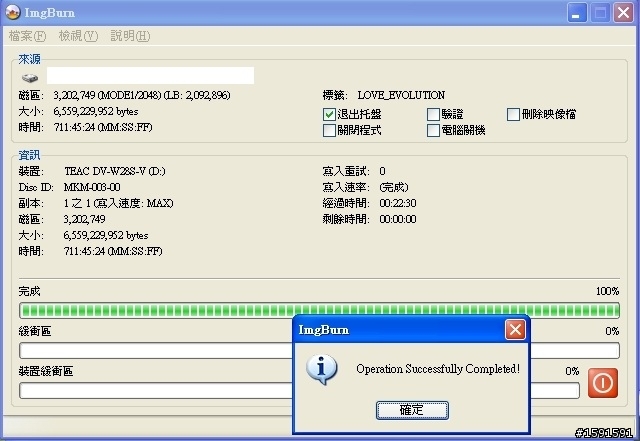Click the source file path field

(150, 76)
